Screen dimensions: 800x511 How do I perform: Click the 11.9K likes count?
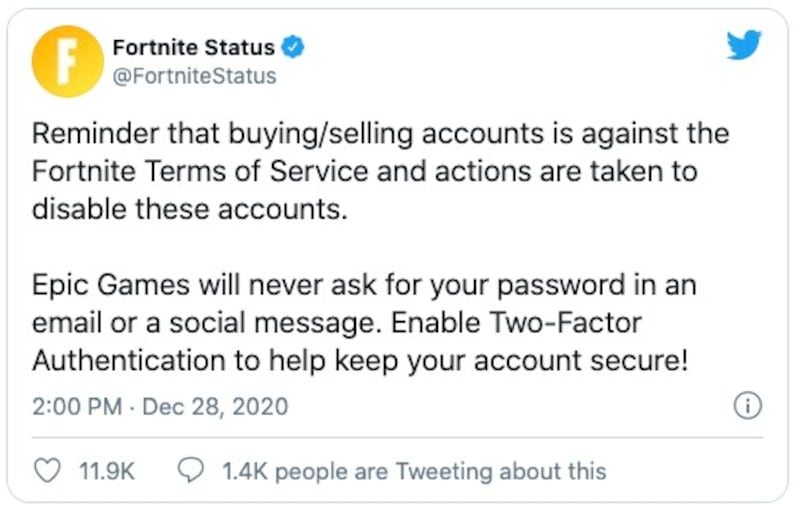coord(106,471)
